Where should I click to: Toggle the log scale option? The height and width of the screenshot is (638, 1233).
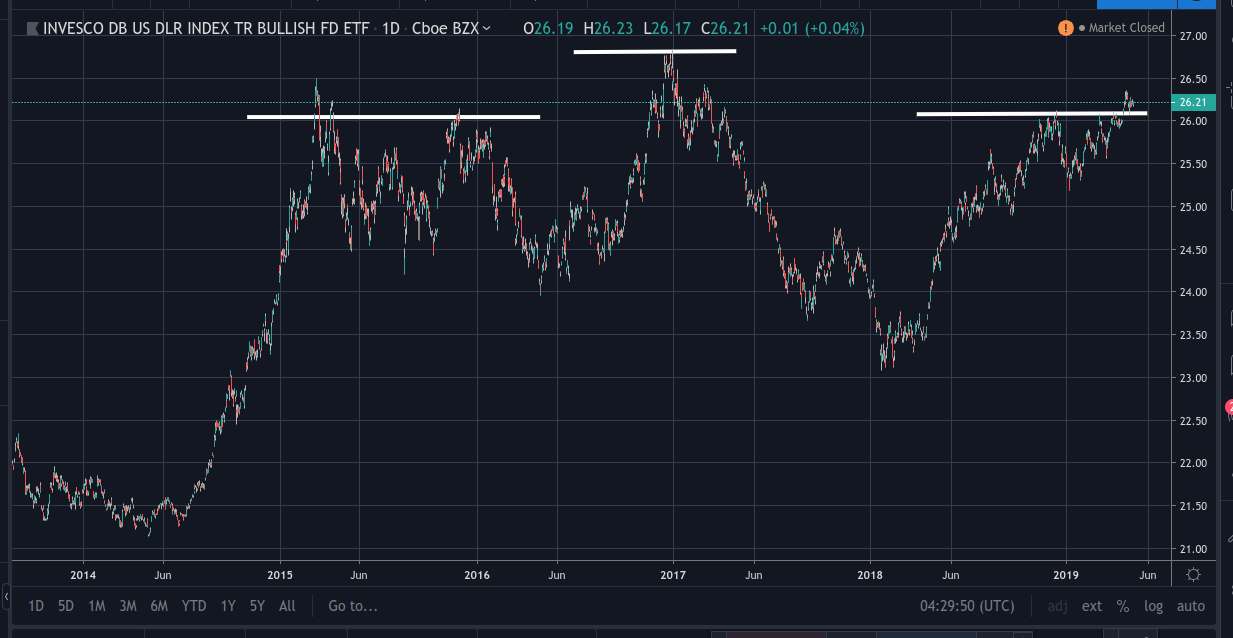1153,606
